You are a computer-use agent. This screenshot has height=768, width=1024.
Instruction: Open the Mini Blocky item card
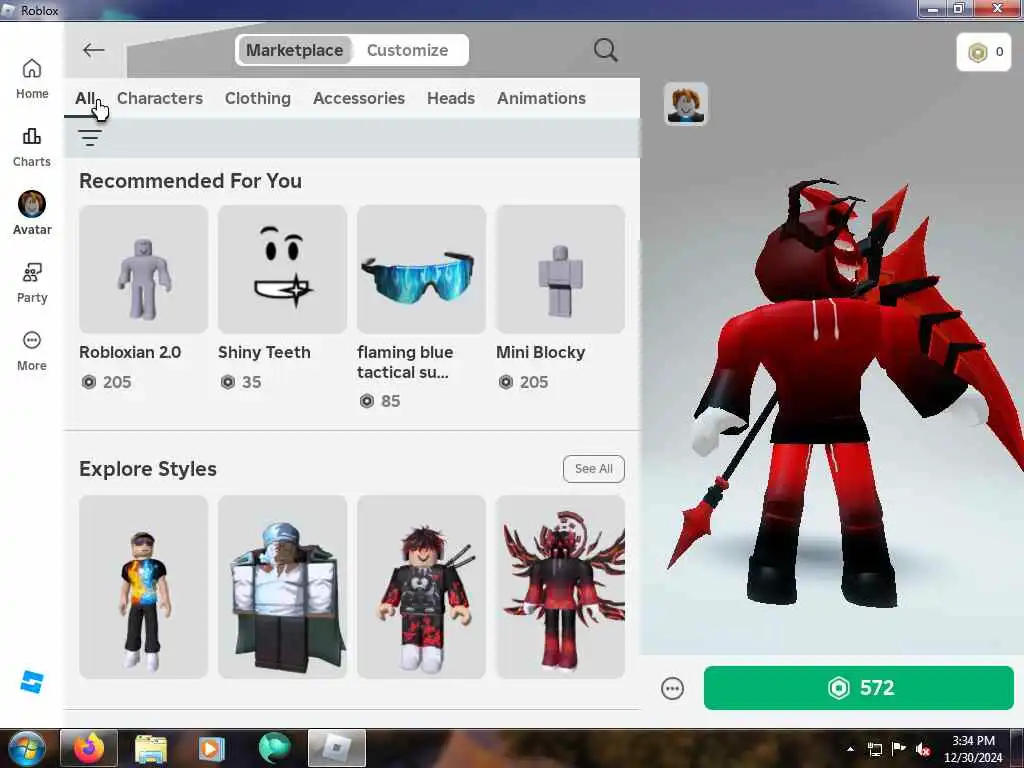[560, 299]
